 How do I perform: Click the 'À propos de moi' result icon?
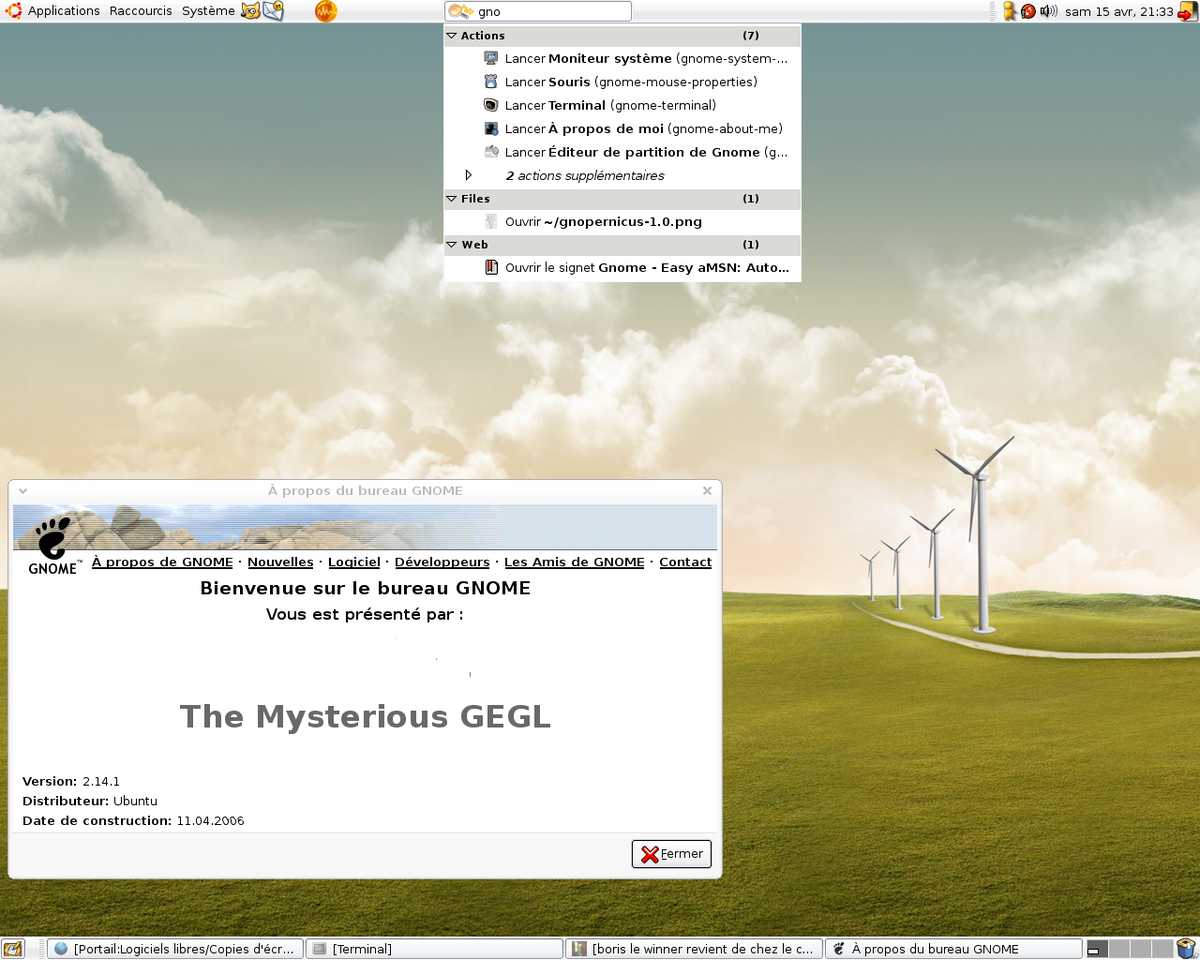point(491,128)
